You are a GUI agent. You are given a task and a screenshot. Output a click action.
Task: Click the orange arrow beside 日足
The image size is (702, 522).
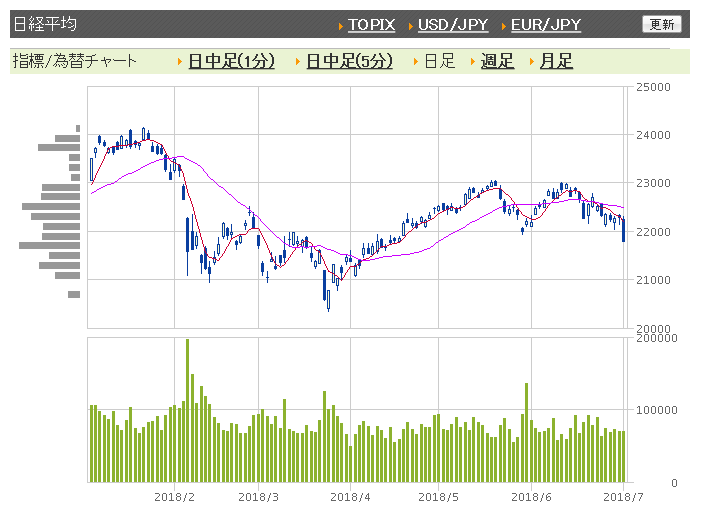tap(416, 62)
